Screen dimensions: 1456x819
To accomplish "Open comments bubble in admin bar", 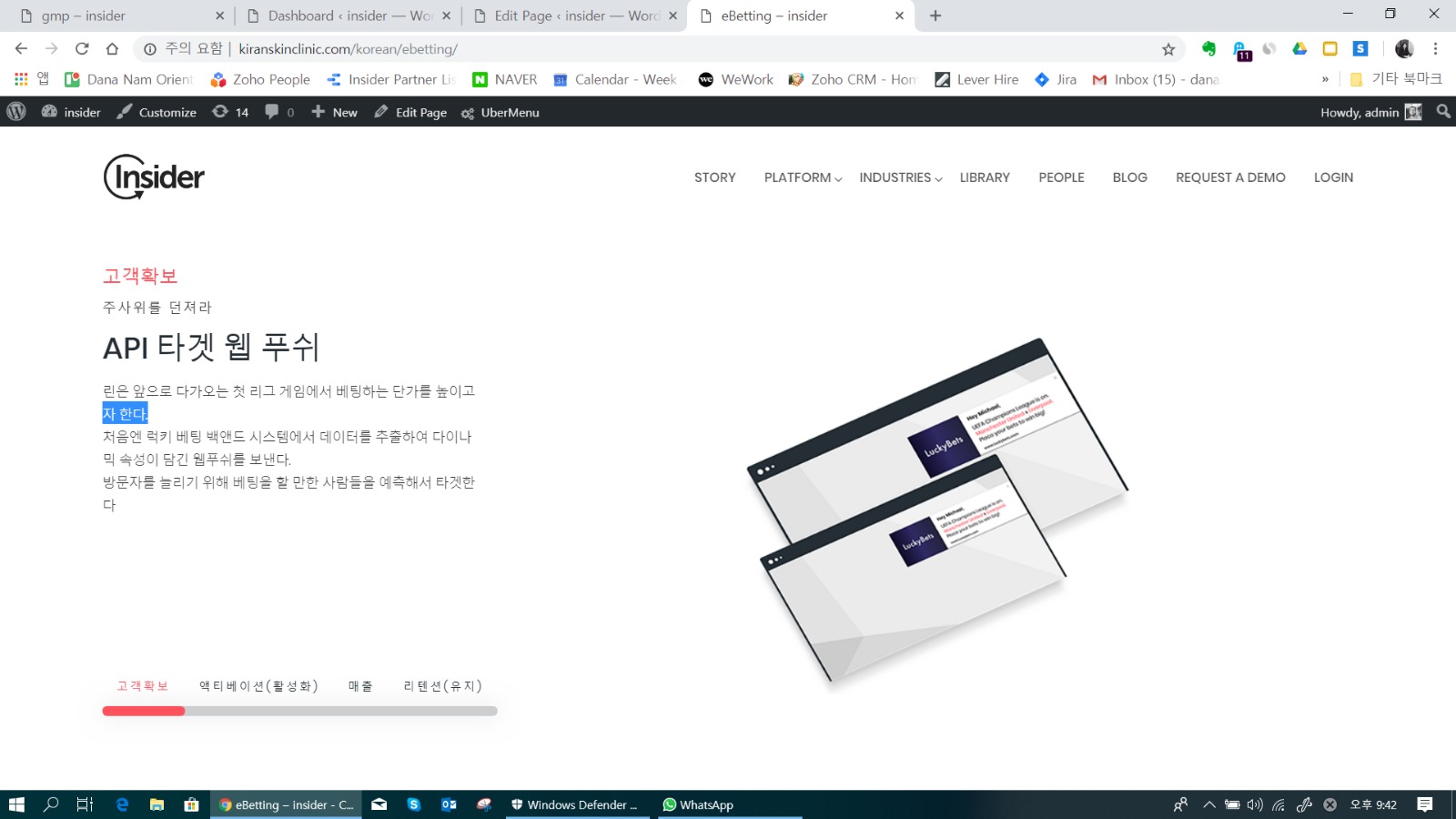I will tap(278, 112).
